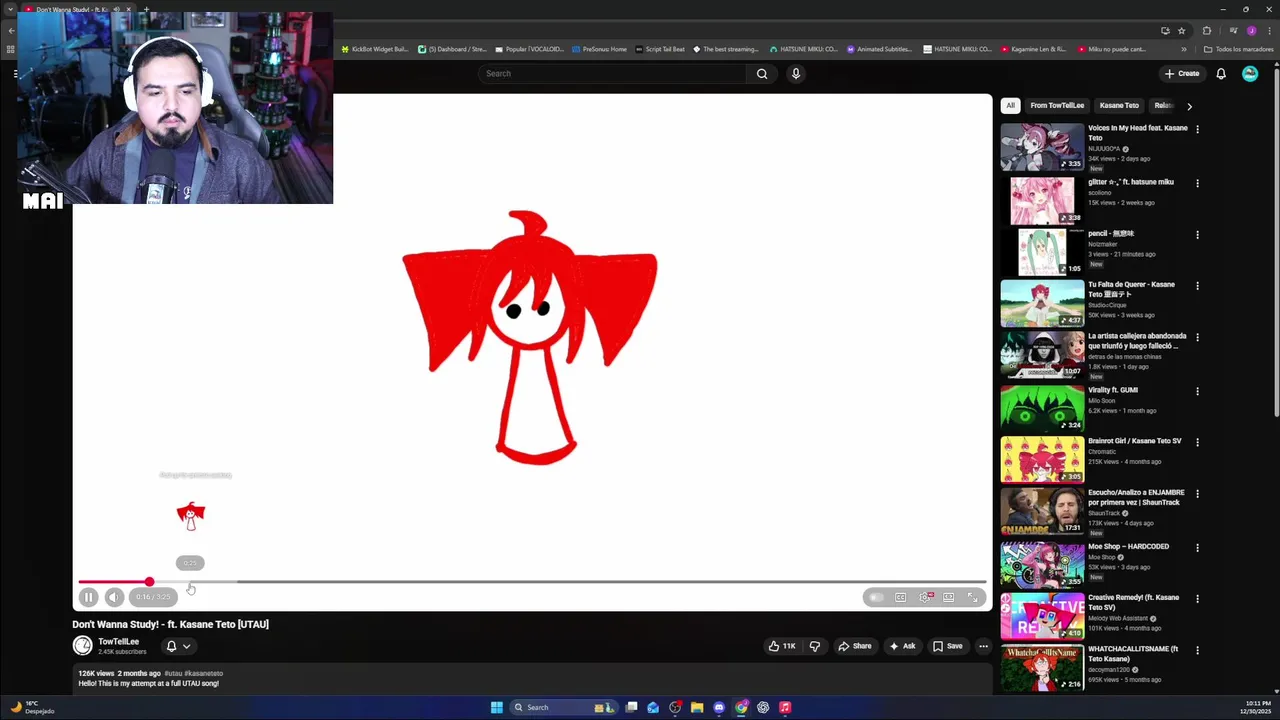Pause the video with the pause button
The height and width of the screenshot is (720, 1280).
click(x=88, y=597)
